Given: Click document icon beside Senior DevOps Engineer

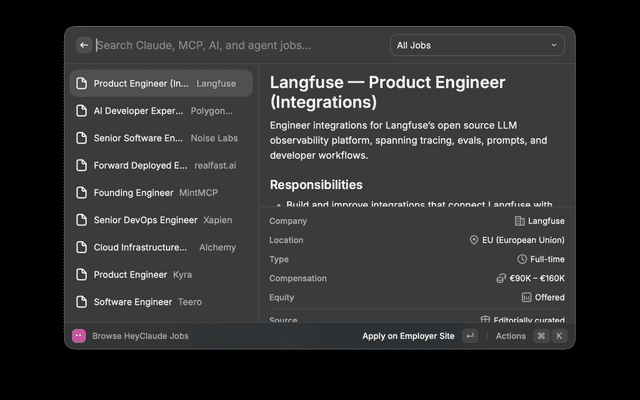Looking at the screenshot, I should (x=82, y=220).
